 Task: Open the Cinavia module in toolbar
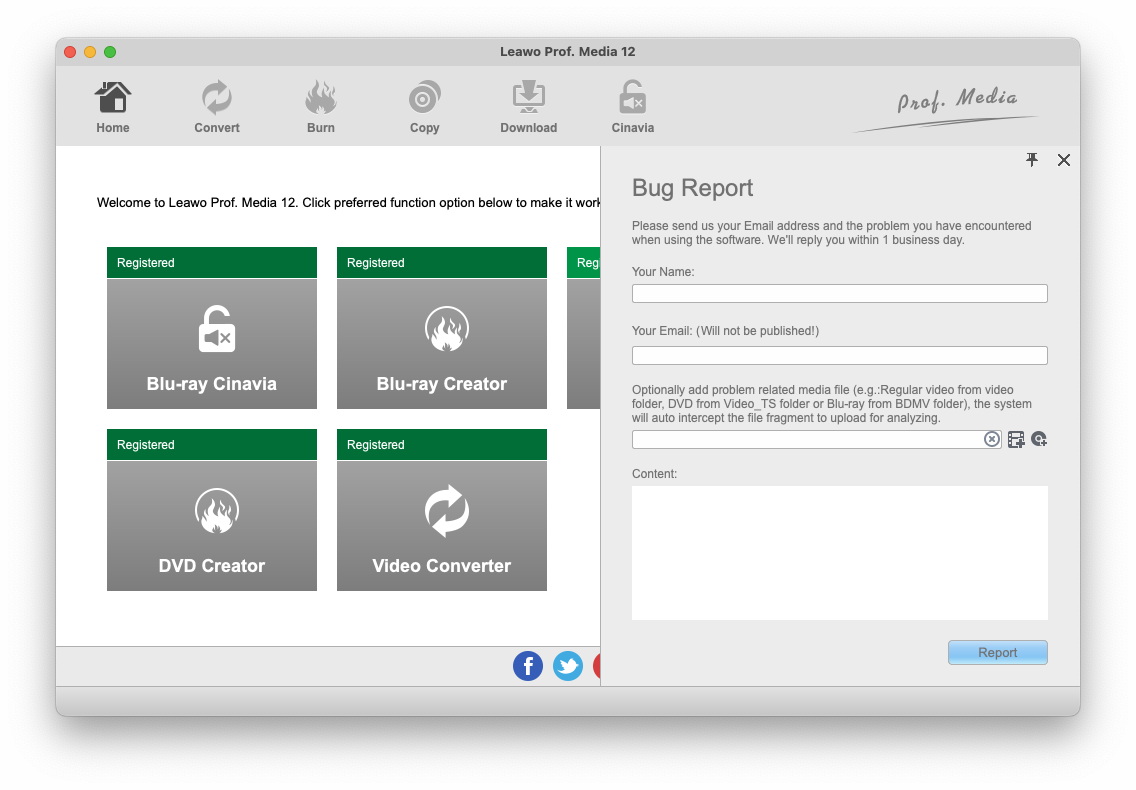point(632,107)
